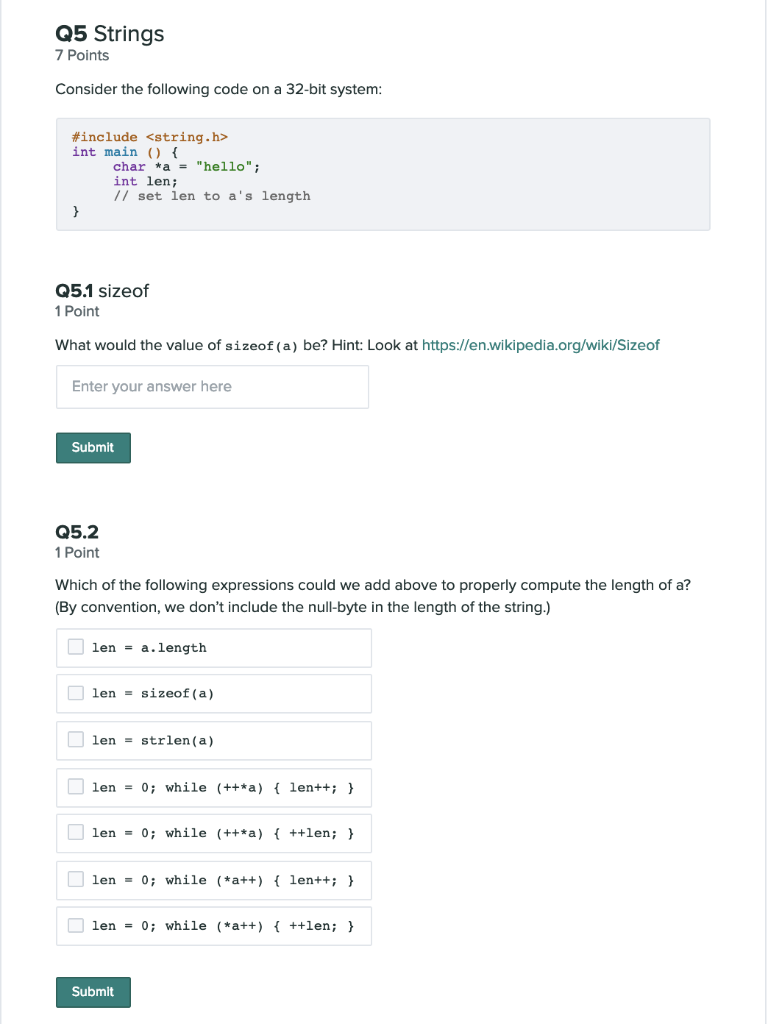768x1024 pixels.
Task: Check the "len = a.length" option
Action: (x=75, y=647)
